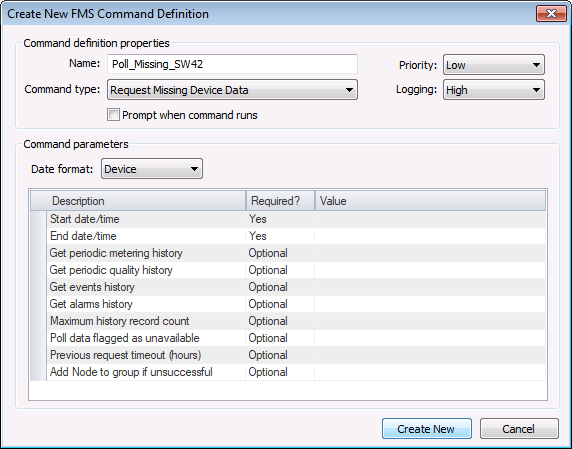The image size is (572, 449).
Task: Click the Value cell for Start date/time
Action: [430, 219]
